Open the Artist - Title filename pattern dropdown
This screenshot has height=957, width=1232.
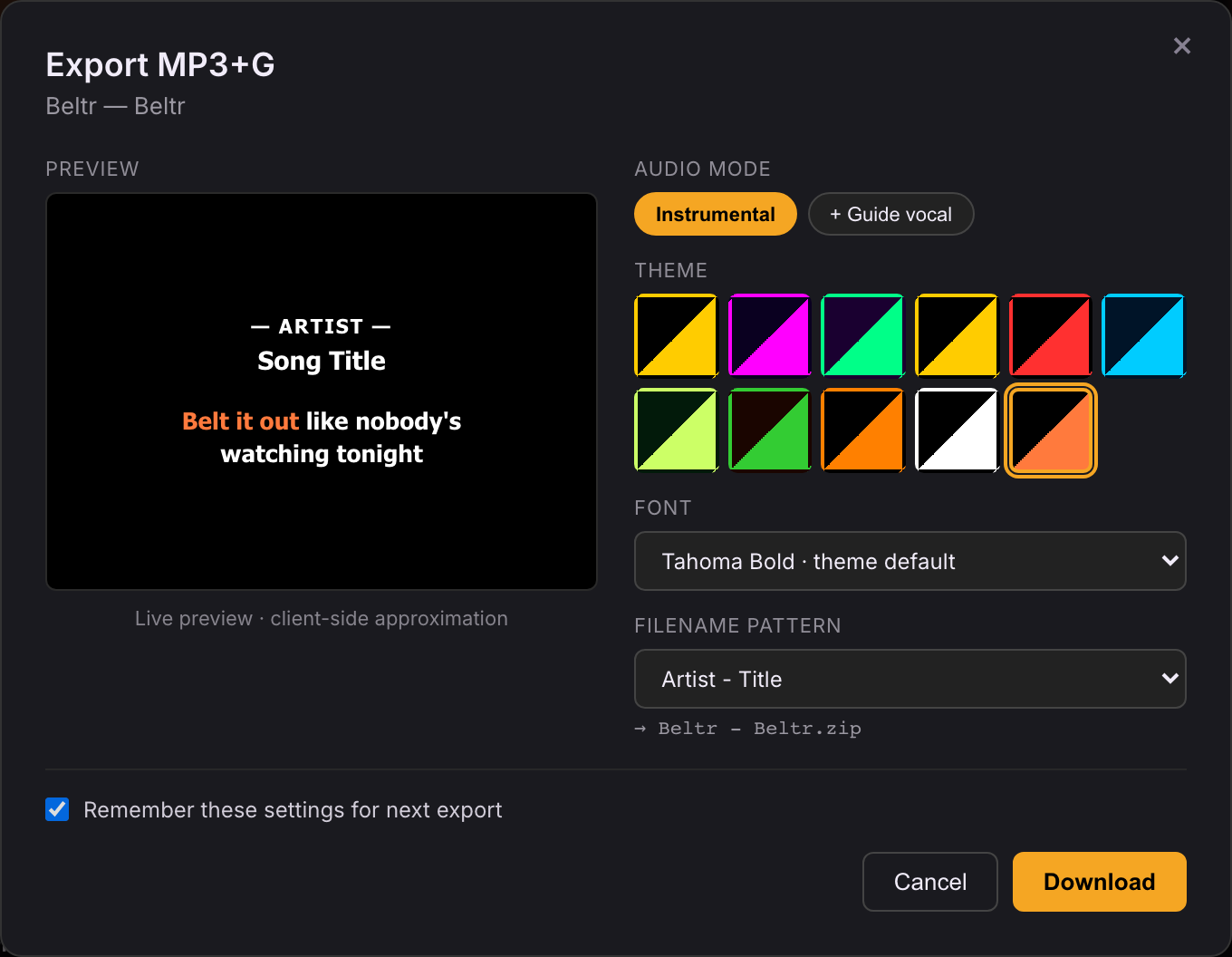pos(910,679)
